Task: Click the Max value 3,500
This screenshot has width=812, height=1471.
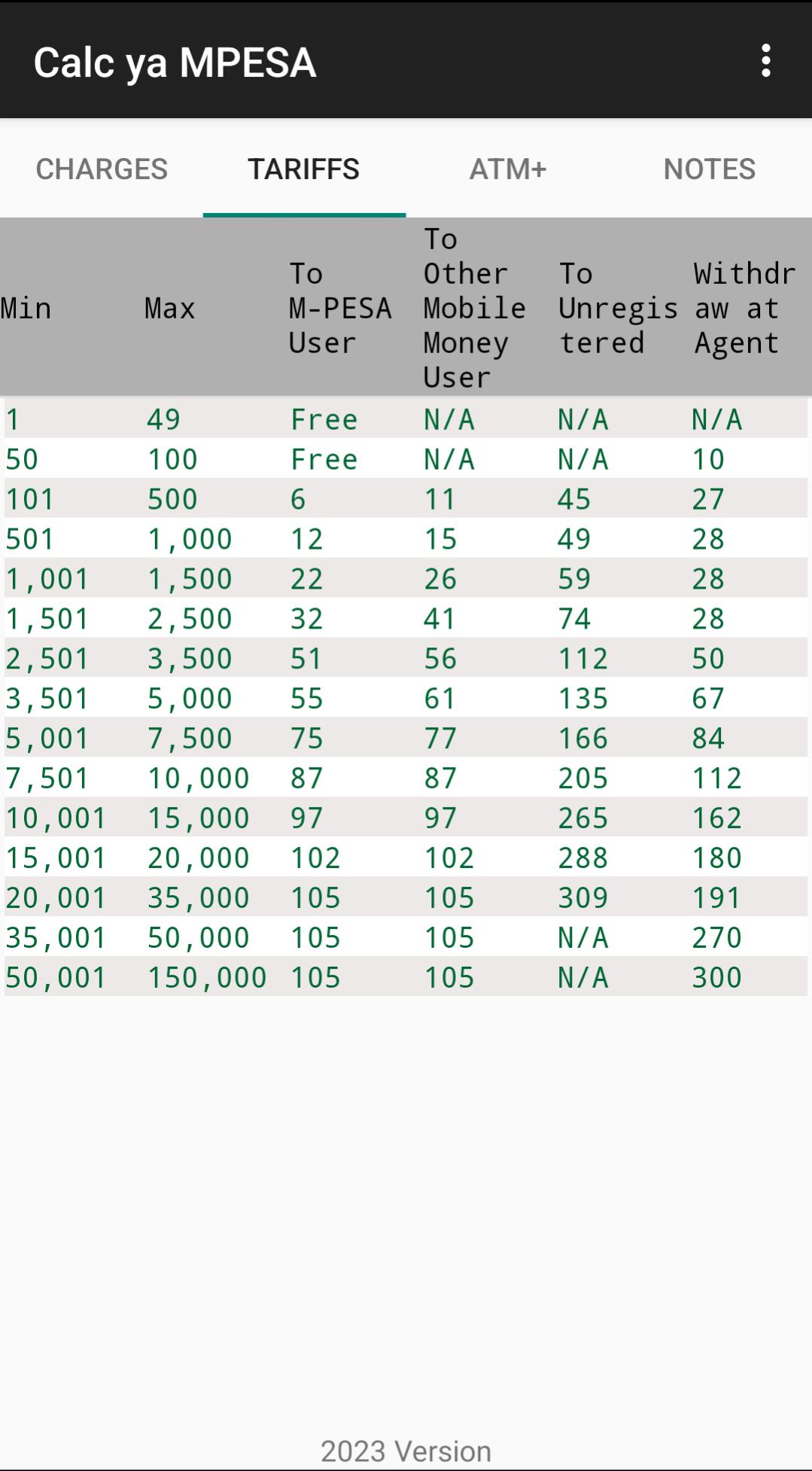Action: pos(190,659)
